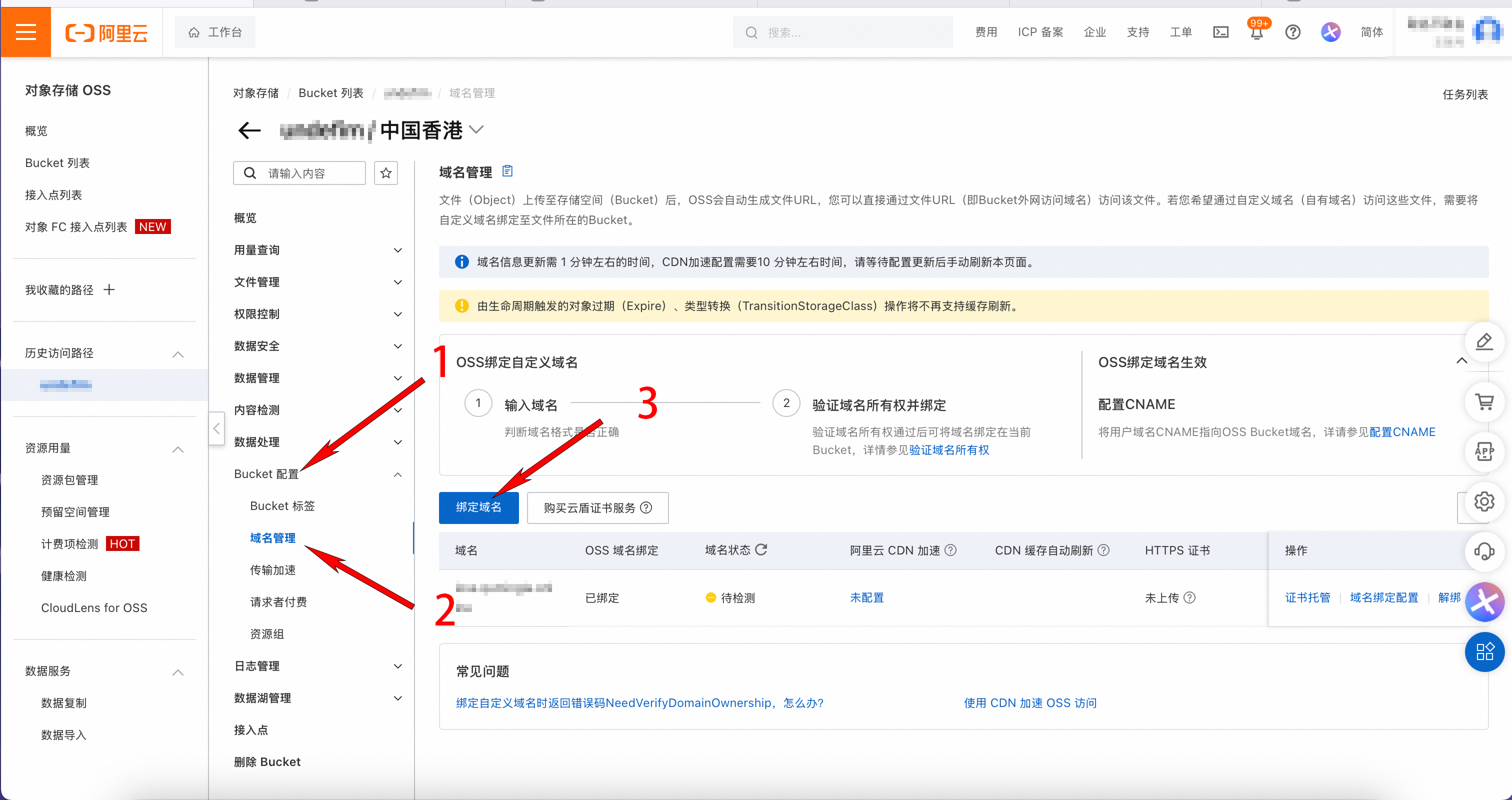Expand the 数据安全 menu

point(397,345)
